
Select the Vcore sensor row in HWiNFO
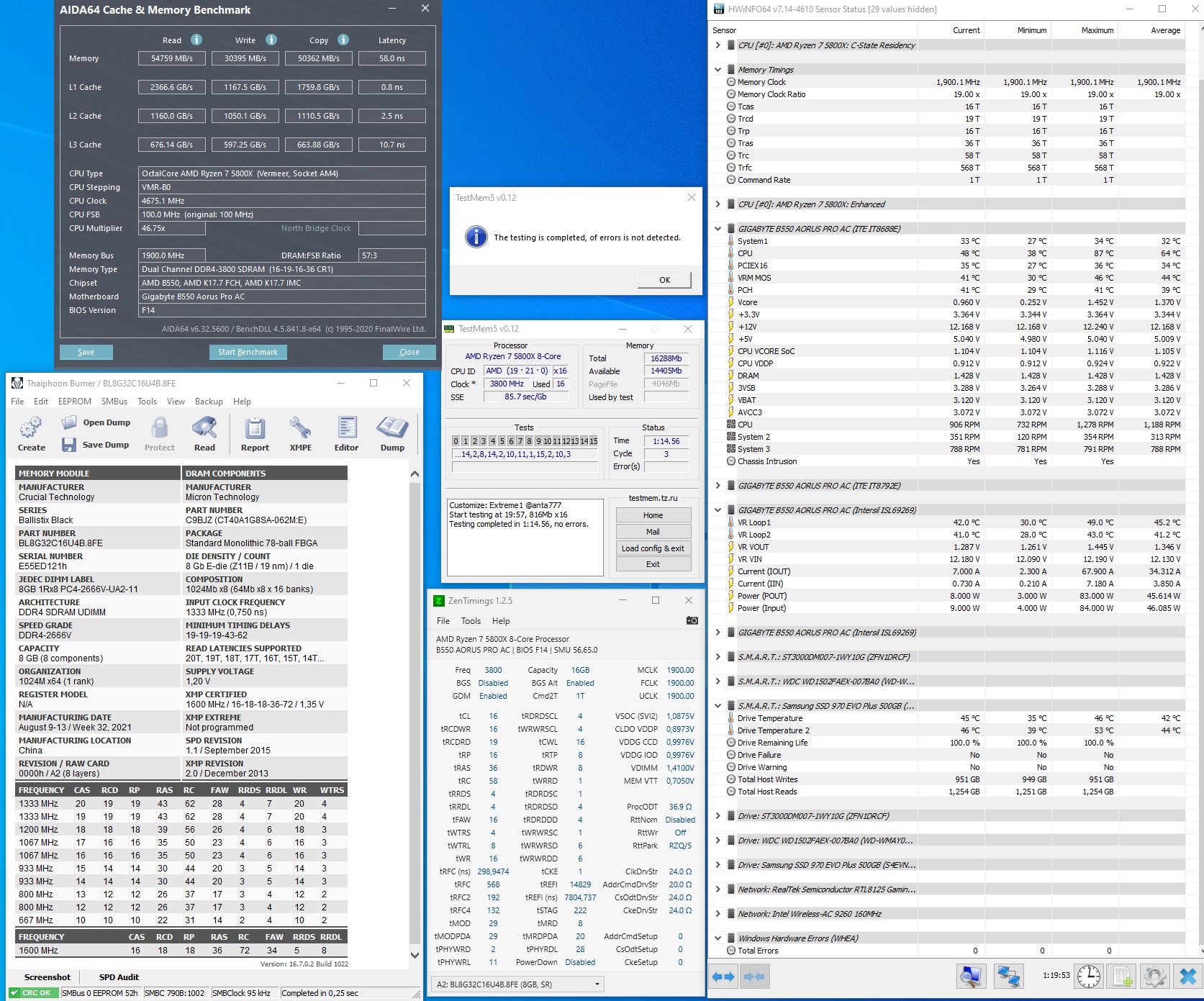point(946,302)
